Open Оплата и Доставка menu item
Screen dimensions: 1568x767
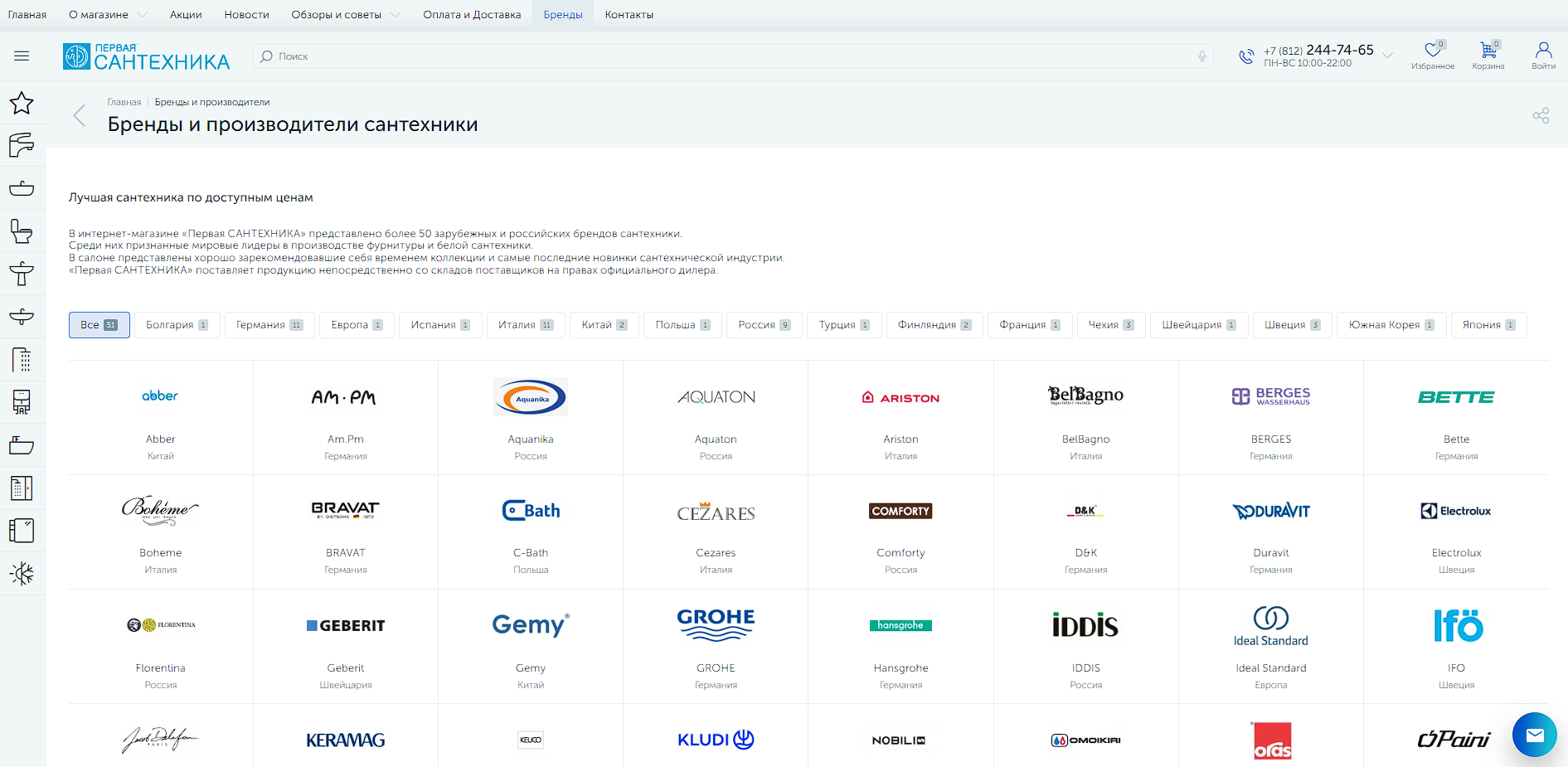pyautogui.click(x=472, y=15)
